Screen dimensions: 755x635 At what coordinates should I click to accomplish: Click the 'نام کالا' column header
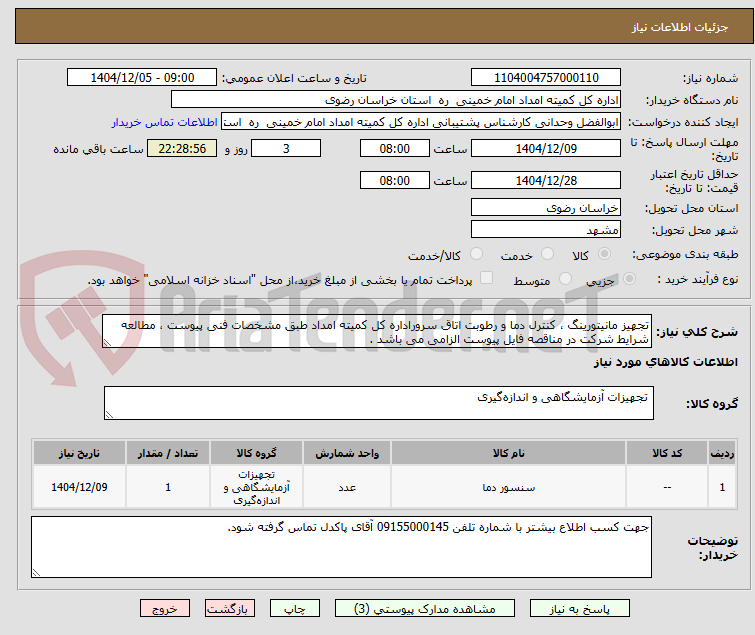click(508, 453)
